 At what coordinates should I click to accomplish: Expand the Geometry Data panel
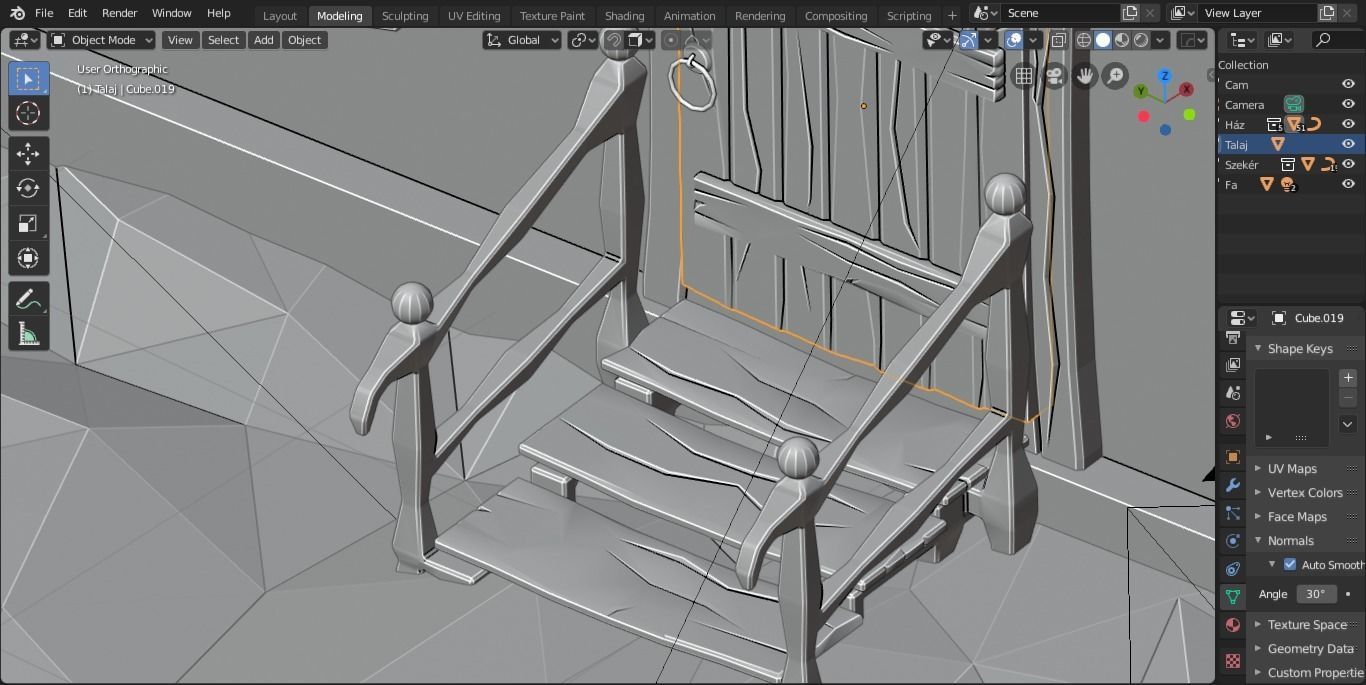click(1309, 649)
